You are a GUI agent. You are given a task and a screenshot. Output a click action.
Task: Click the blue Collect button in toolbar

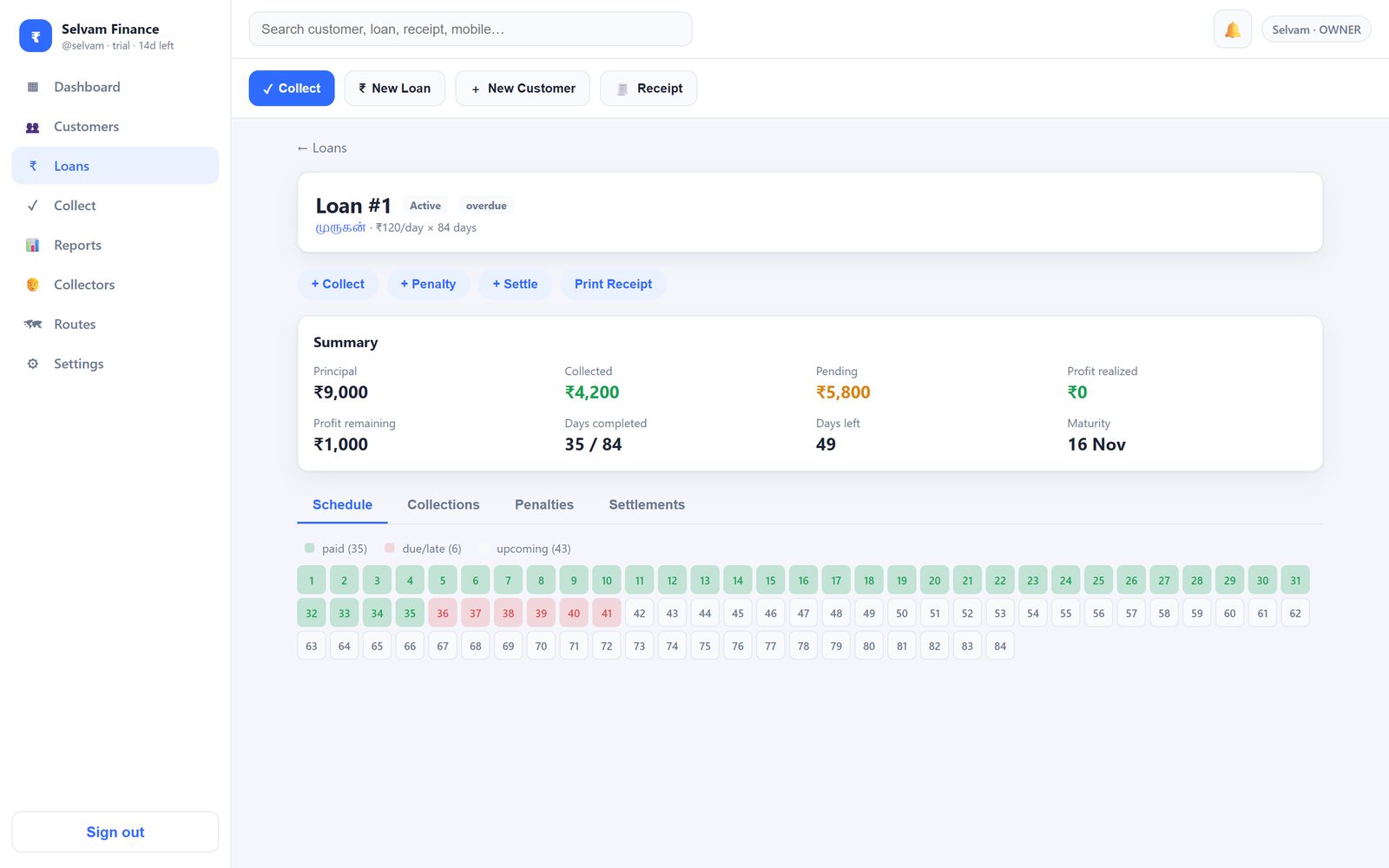[x=292, y=89]
